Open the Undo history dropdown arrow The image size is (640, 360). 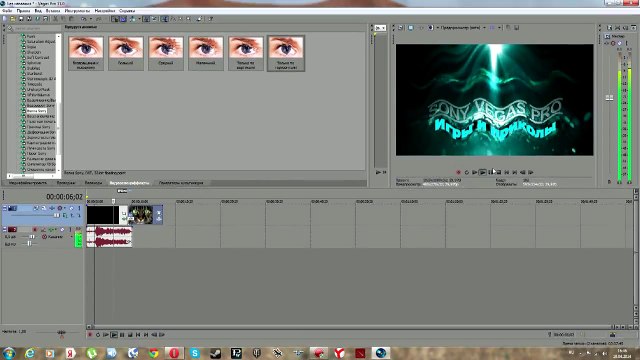point(91,19)
